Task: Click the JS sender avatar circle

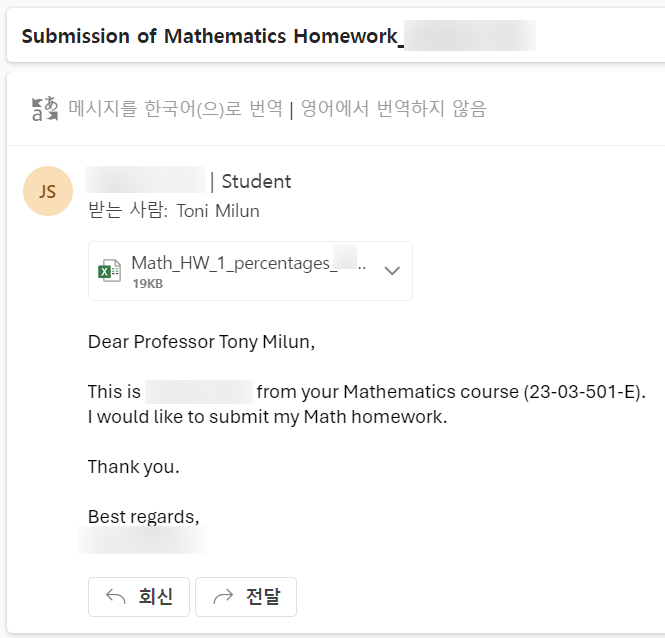Action: [48, 191]
